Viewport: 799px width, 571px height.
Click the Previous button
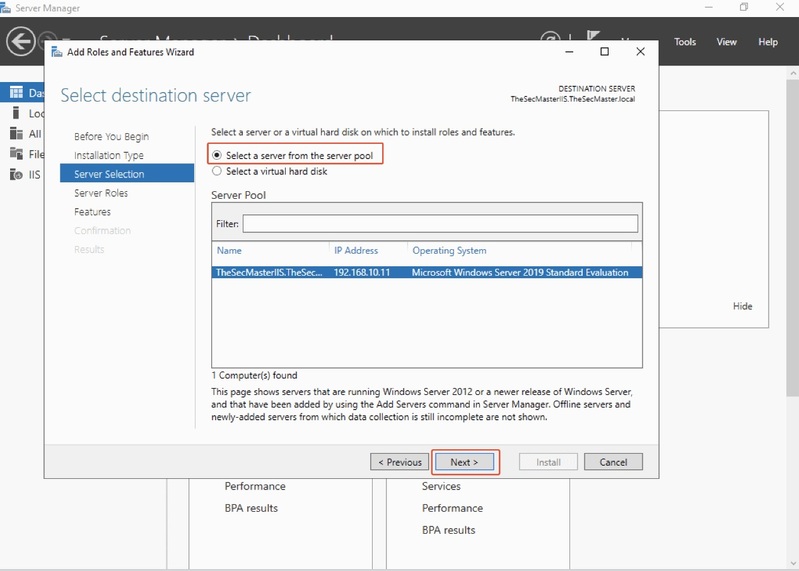(400, 462)
